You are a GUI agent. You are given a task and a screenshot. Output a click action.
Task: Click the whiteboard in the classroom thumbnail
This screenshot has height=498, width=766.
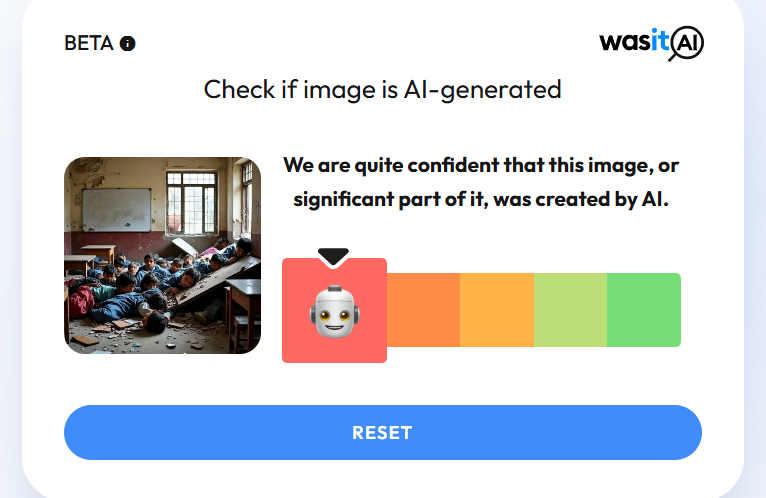coord(116,210)
